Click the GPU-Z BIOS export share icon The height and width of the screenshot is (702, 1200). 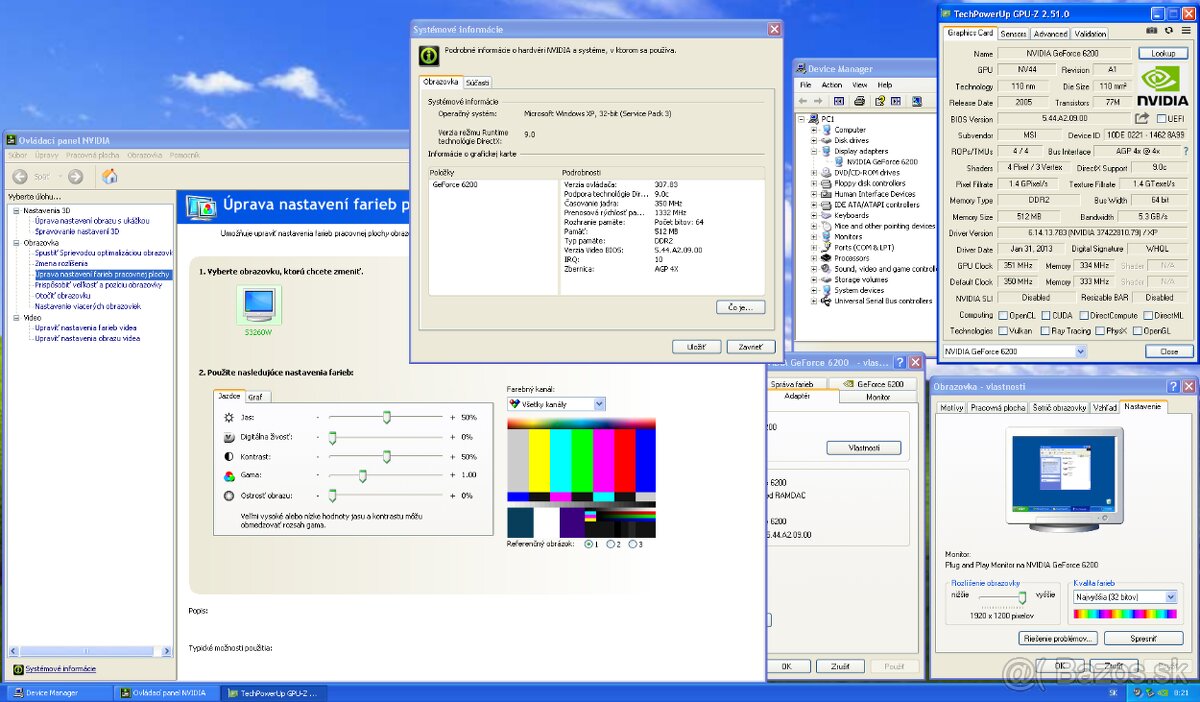1142,118
